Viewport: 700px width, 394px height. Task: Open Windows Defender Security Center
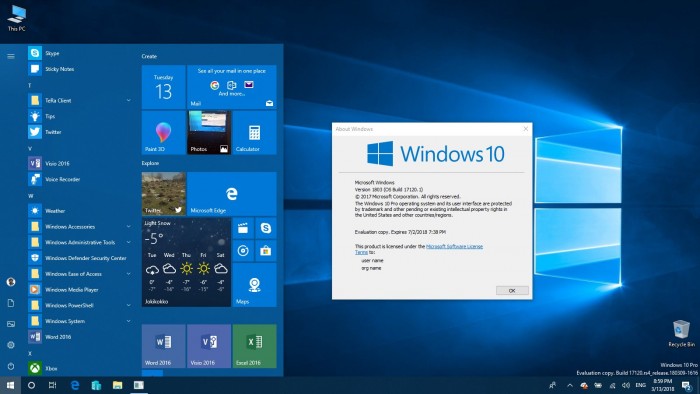80,258
